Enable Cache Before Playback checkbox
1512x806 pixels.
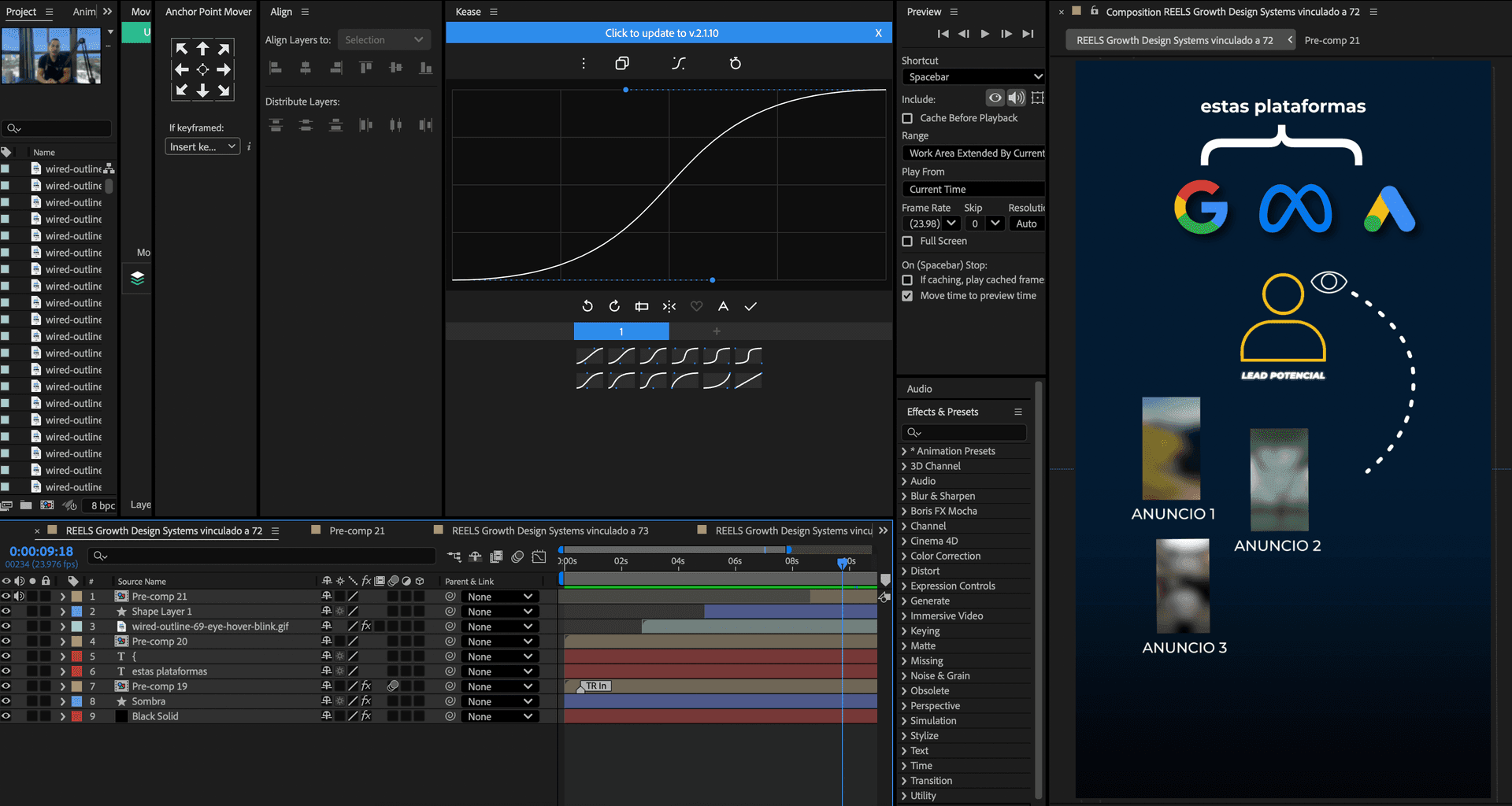[x=907, y=118]
